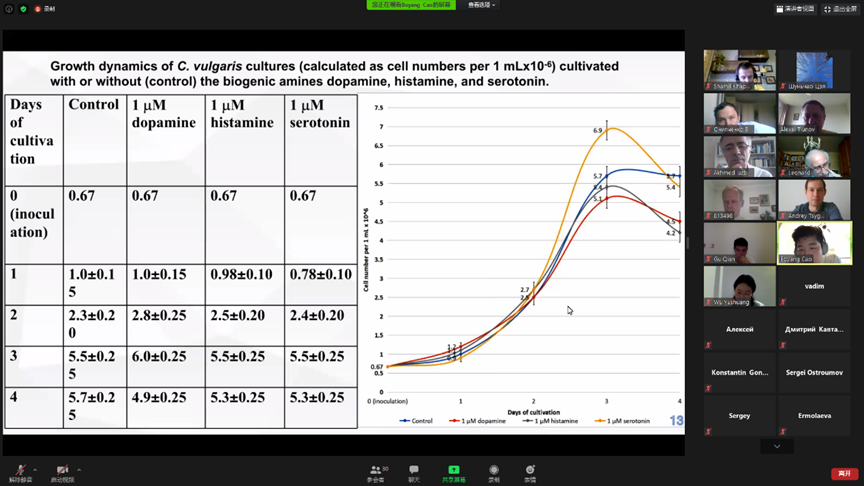Click the green share screen icon

point(453,472)
